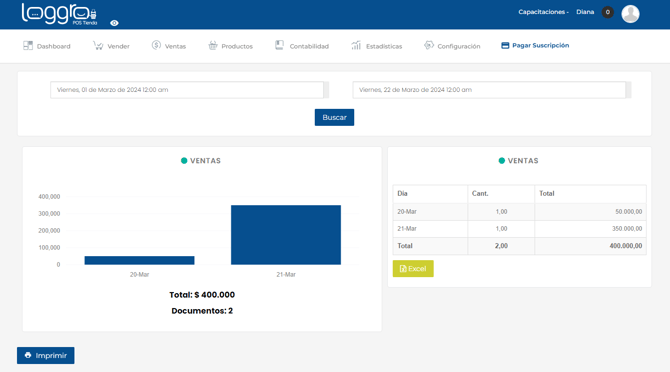Open the Ventas dollar coin icon
This screenshot has width=670, height=372.
(156, 45)
